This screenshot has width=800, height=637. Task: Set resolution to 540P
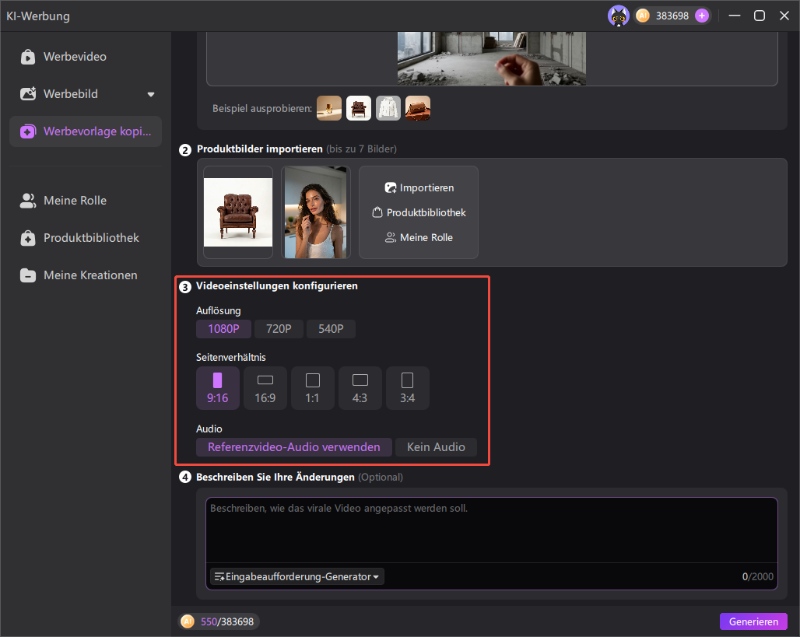(331, 329)
